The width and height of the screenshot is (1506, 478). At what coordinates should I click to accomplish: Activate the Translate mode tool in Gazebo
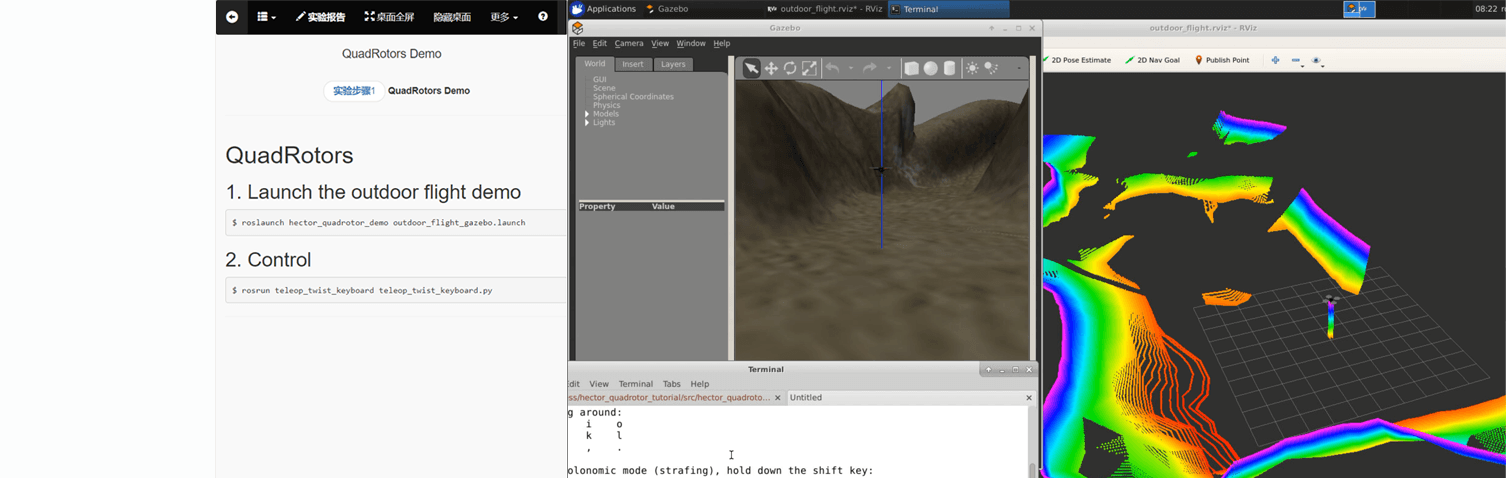coord(771,68)
